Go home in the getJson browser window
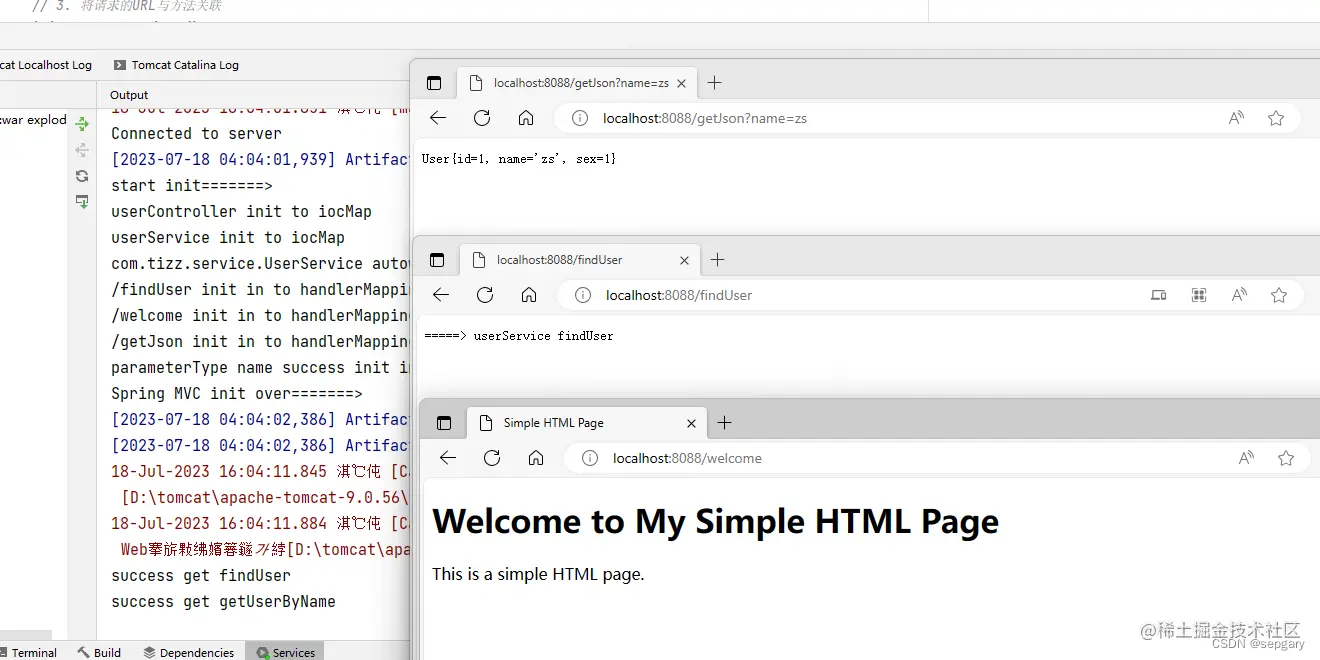The image size is (1320, 660). (x=526, y=118)
